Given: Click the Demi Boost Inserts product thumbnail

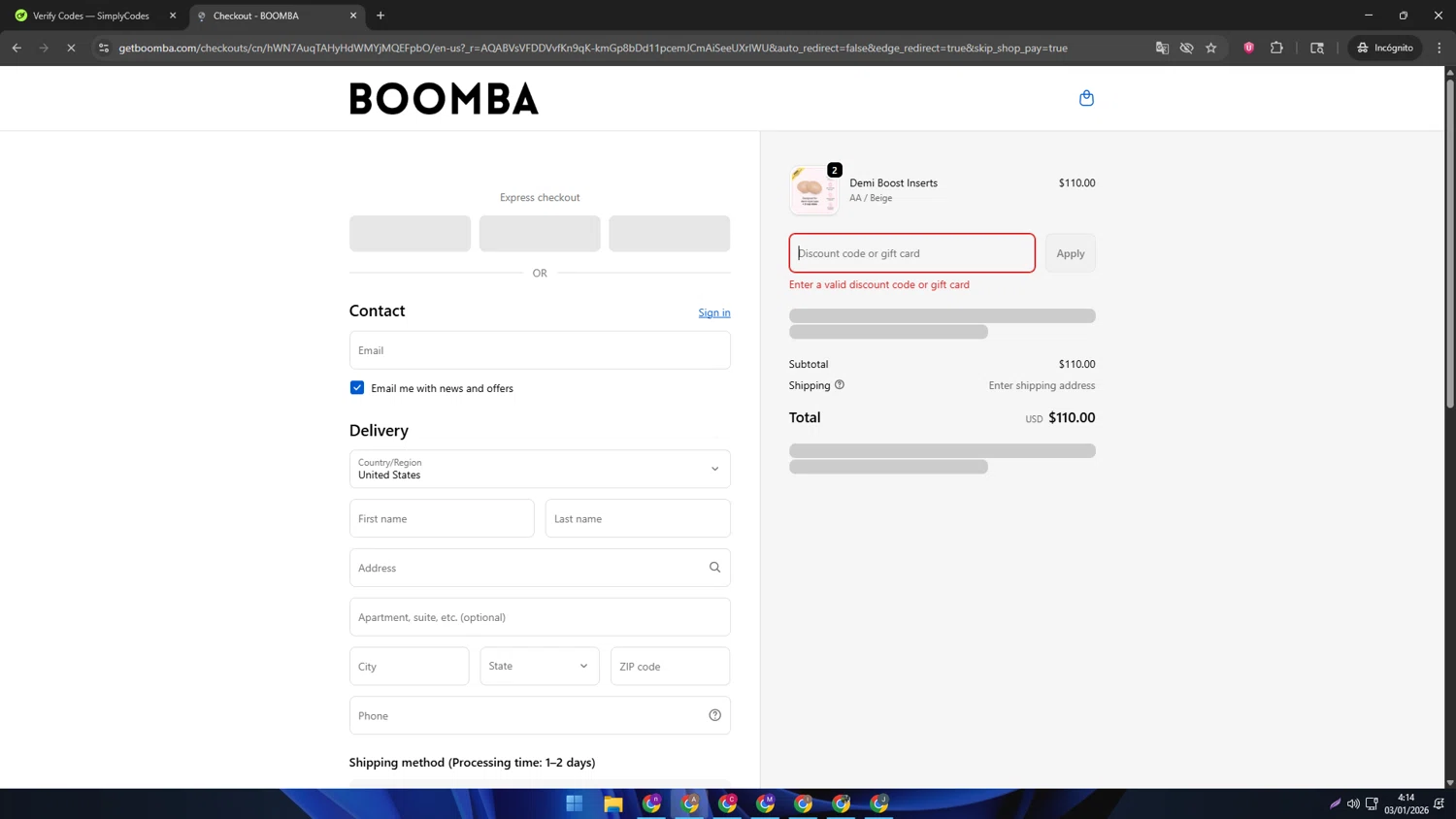Looking at the screenshot, I should [814, 190].
